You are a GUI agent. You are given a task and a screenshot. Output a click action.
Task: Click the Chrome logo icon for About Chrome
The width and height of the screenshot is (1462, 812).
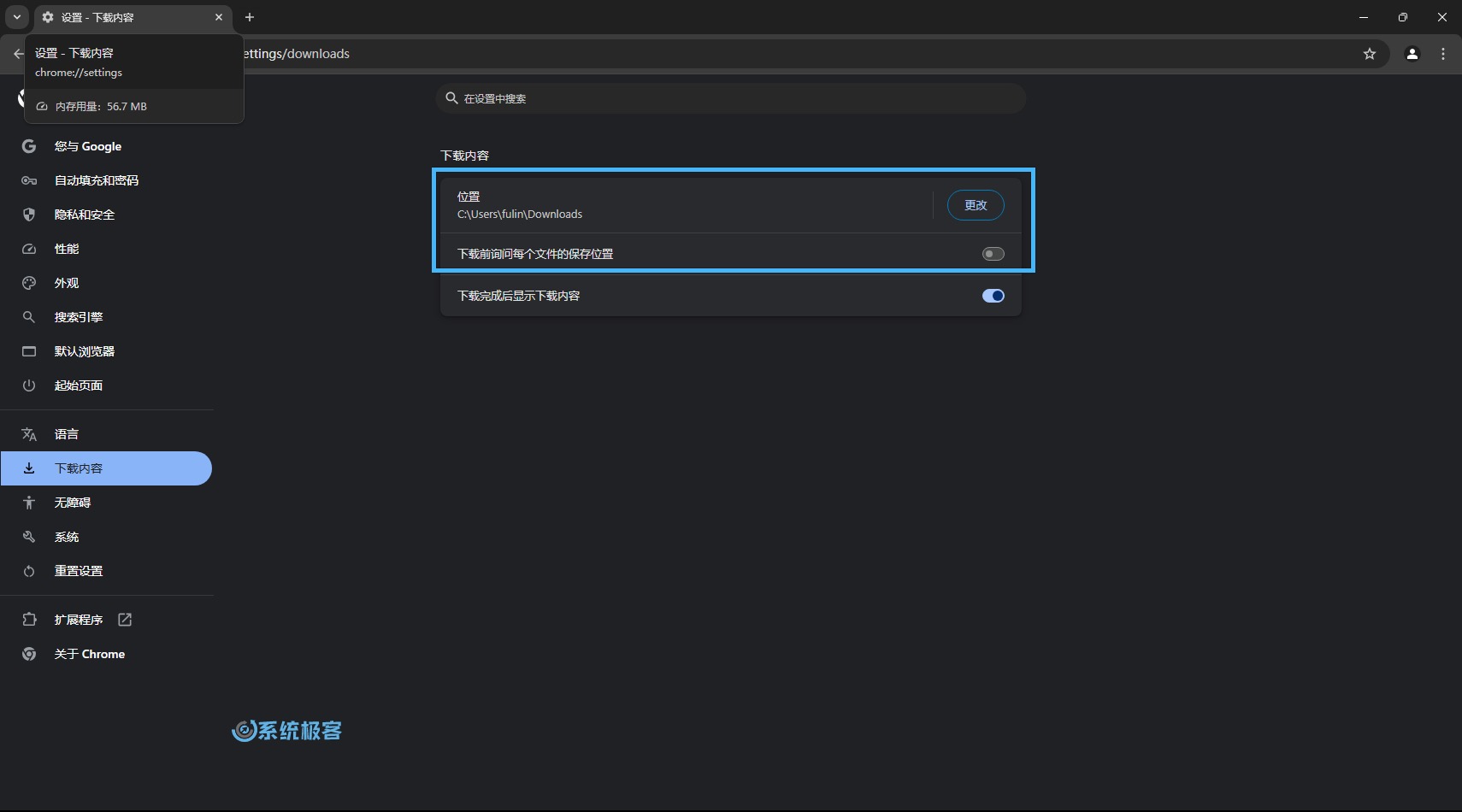(x=29, y=654)
